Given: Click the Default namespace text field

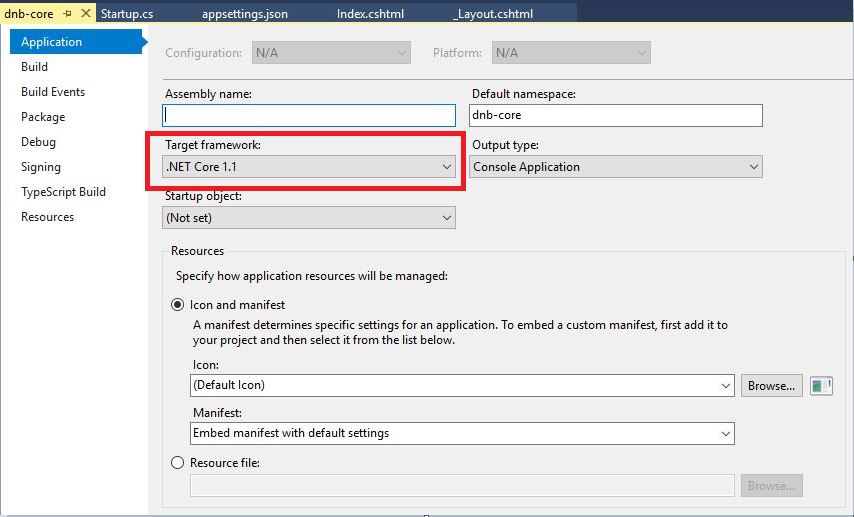Looking at the screenshot, I should click(x=616, y=115).
